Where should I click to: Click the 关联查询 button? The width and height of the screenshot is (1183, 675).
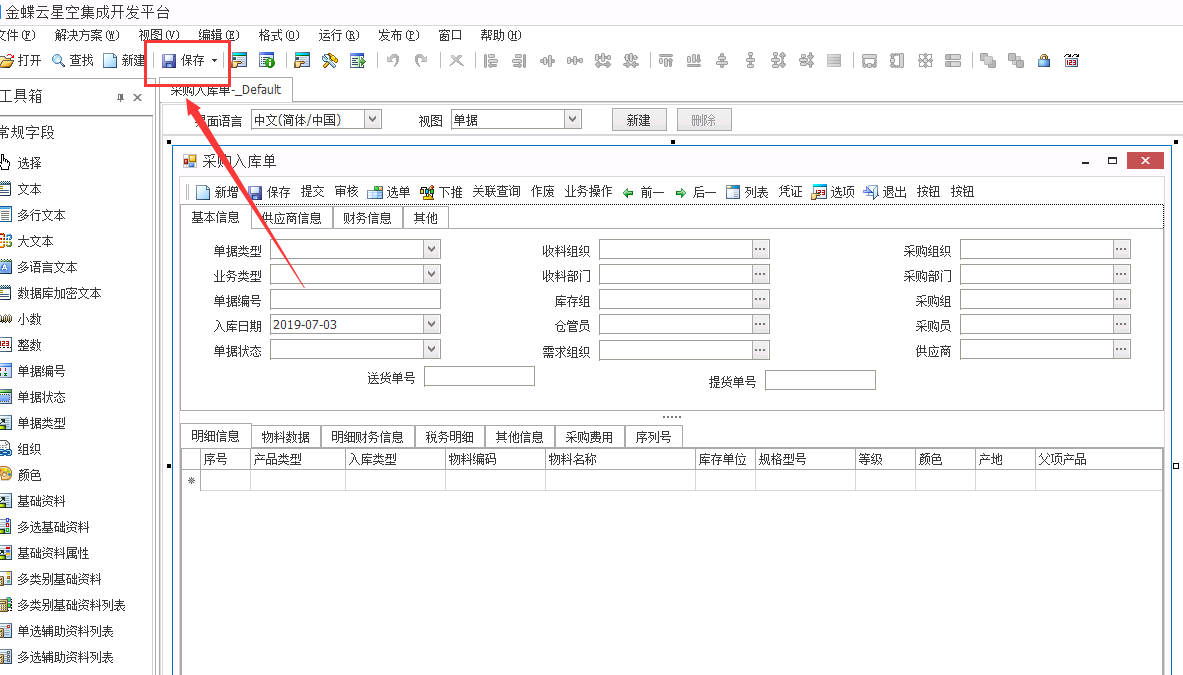[496, 192]
